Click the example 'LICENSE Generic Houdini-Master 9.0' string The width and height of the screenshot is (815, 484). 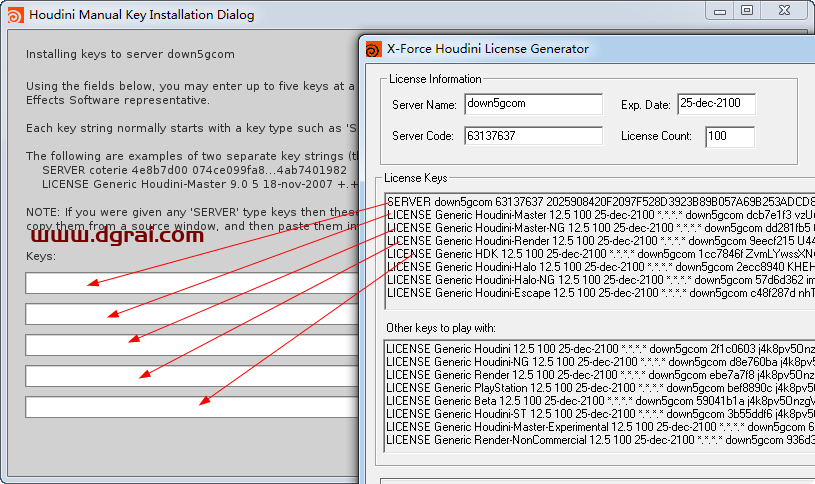[x=200, y=184]
